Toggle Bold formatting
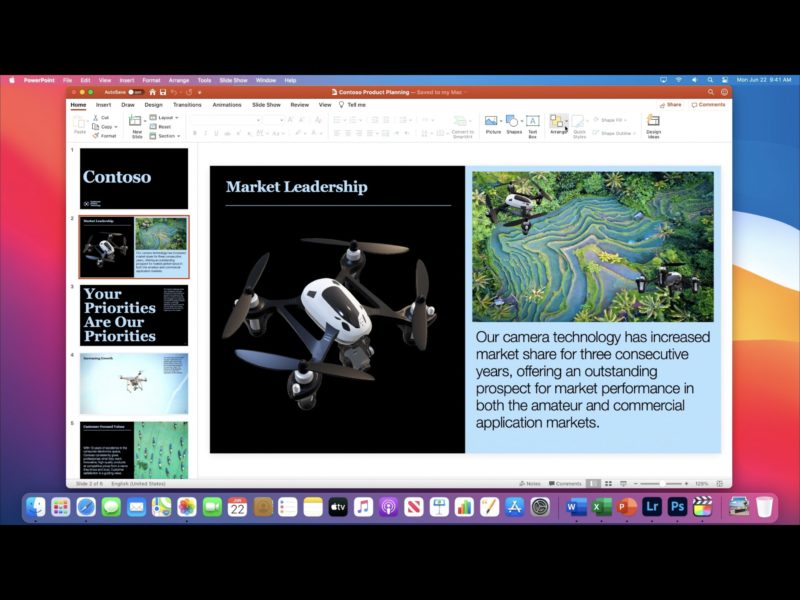This screenshot has height=600, width=800. 195,133
